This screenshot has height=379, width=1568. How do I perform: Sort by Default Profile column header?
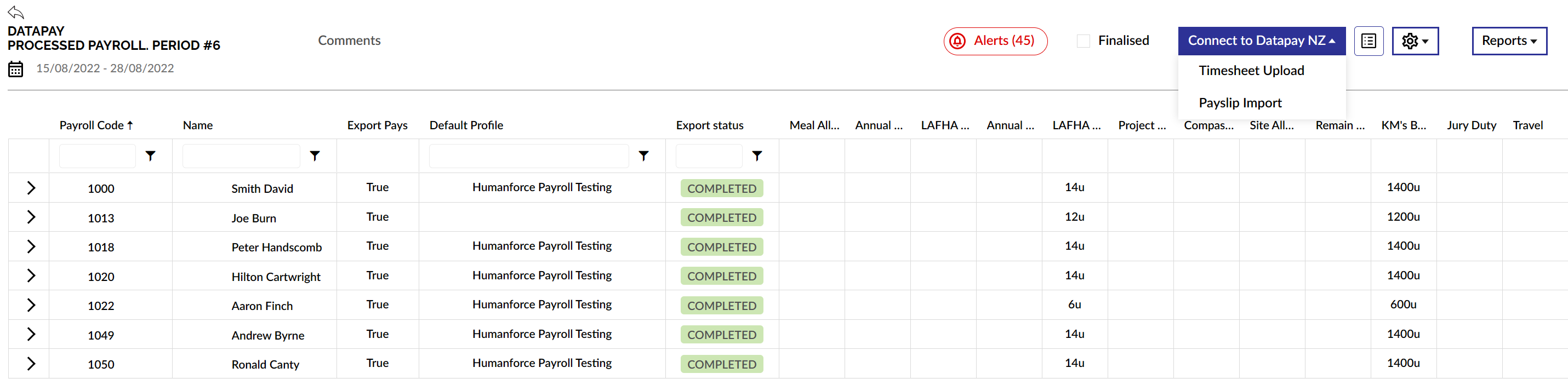(466, 125)
